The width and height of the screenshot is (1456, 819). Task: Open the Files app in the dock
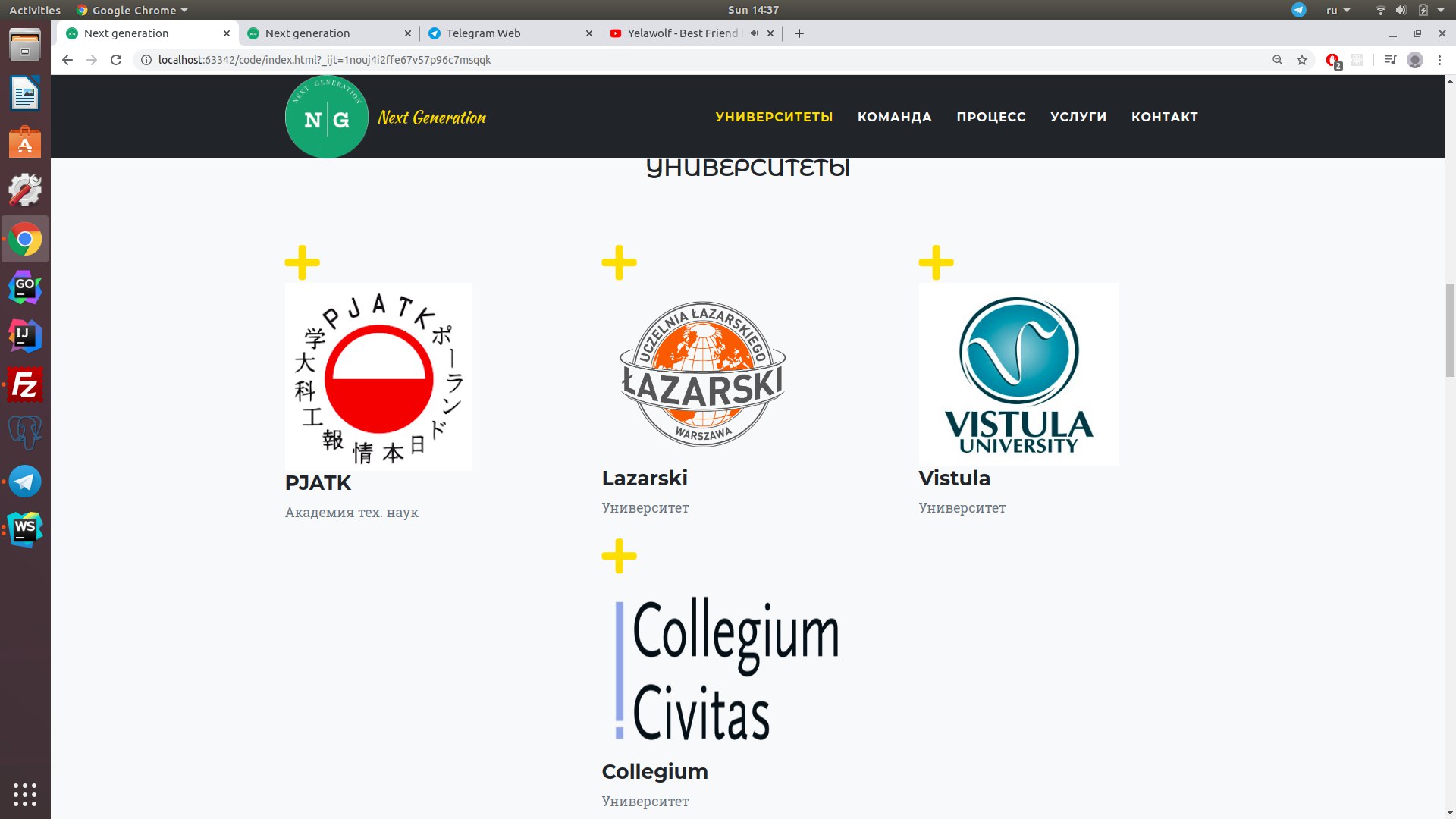point(25,45)
